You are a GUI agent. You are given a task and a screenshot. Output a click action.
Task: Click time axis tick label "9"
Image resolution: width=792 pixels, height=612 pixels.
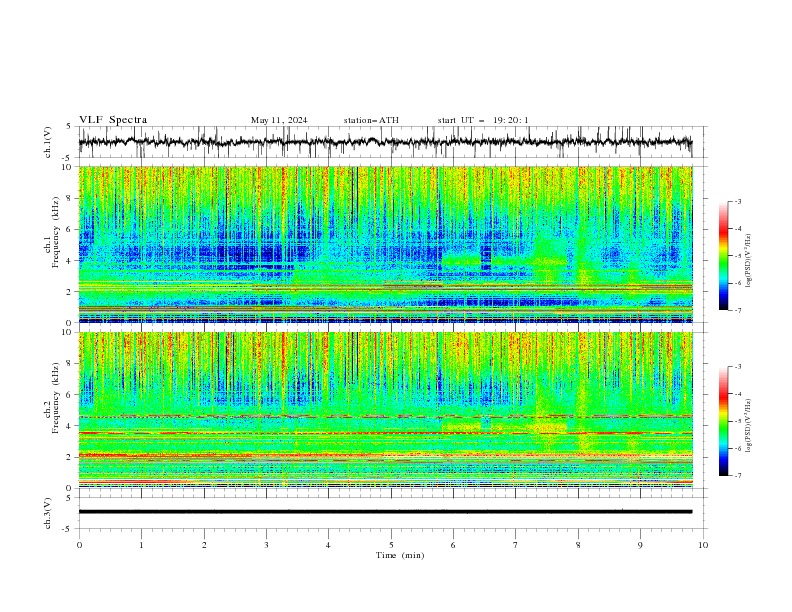[640, 545]
